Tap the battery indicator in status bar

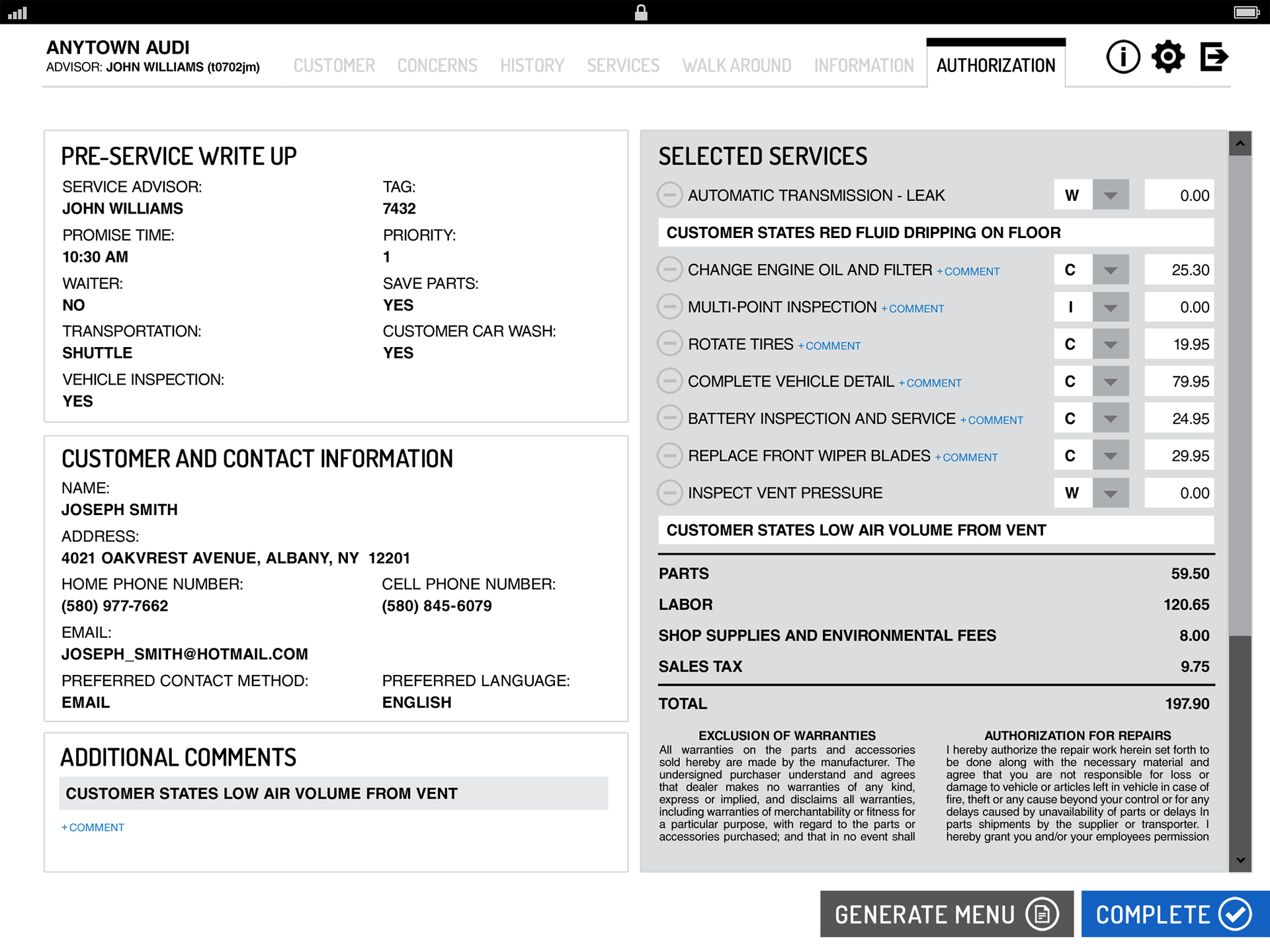point(1246,12)
